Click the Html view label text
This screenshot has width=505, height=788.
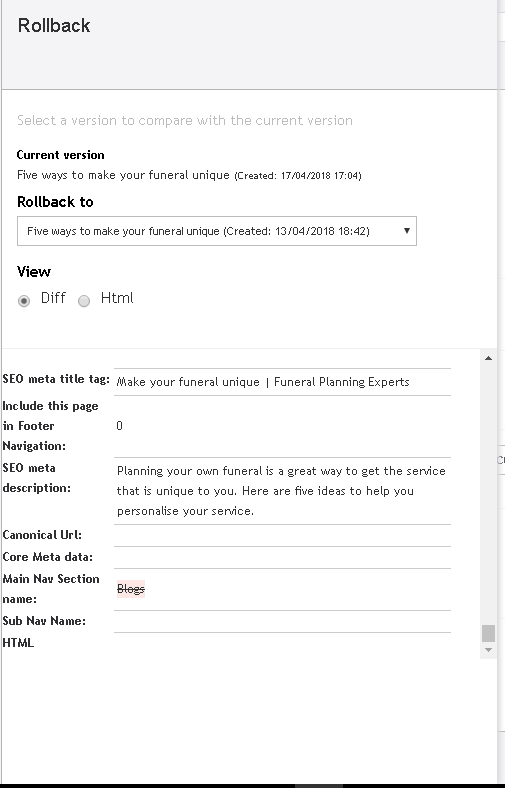117,298
